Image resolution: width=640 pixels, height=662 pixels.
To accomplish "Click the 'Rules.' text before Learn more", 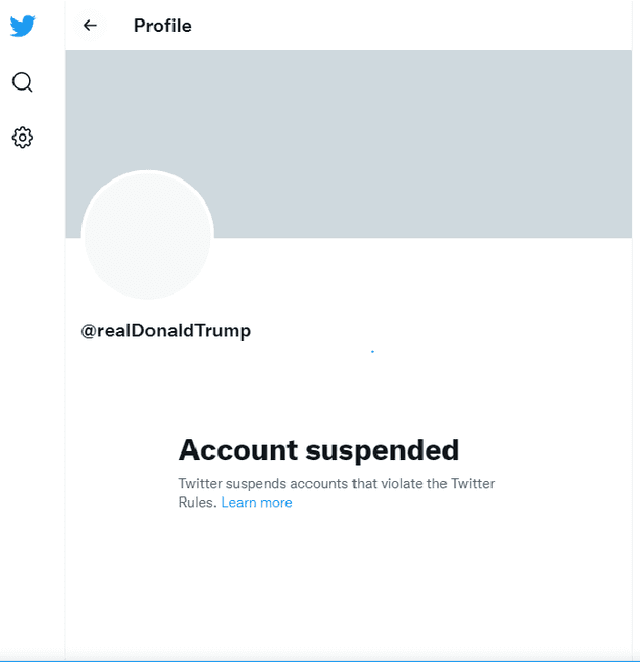I will tap(197, 503).
